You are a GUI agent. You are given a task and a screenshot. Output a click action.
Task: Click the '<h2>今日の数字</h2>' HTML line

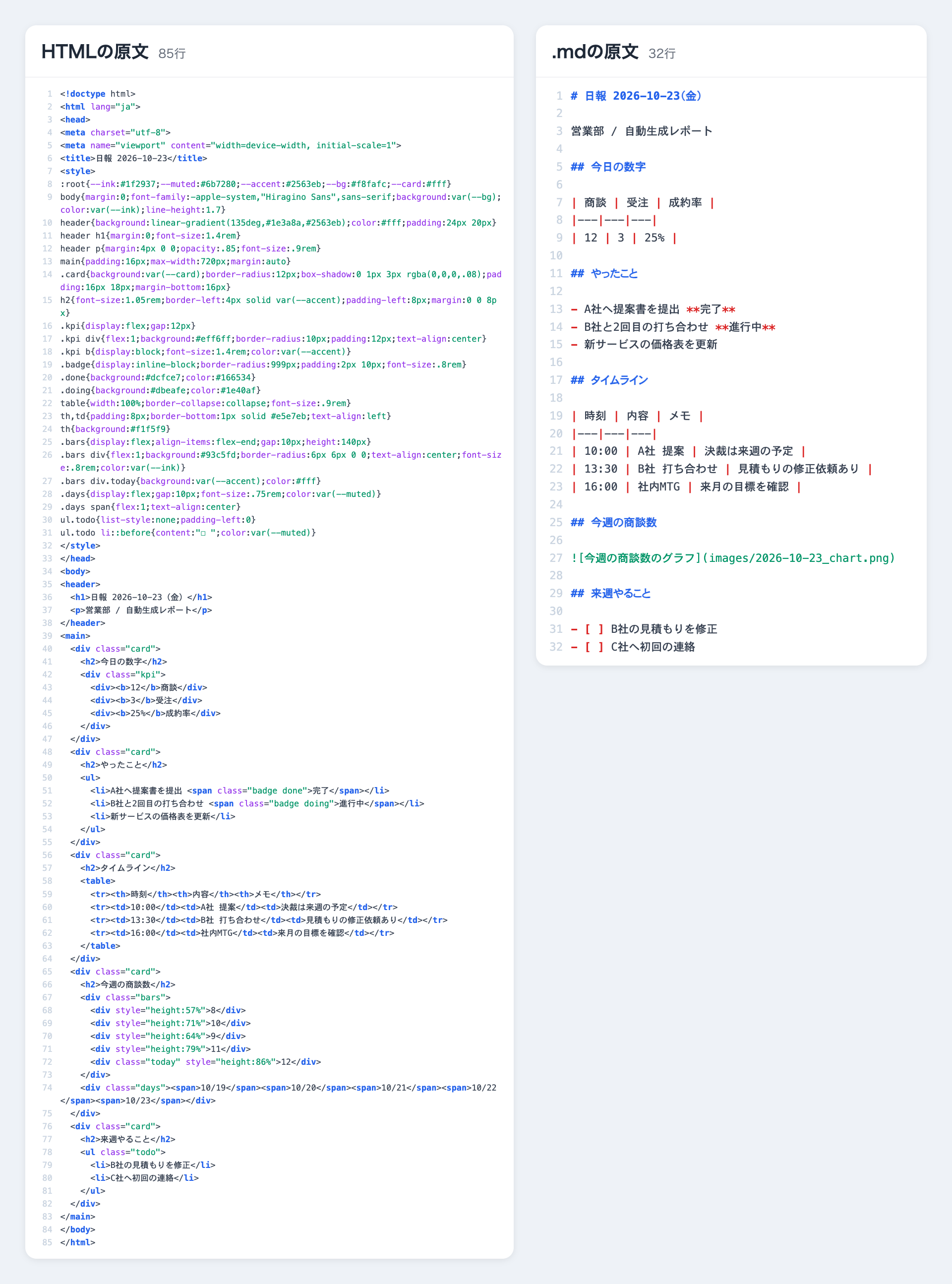click(124, 662)
